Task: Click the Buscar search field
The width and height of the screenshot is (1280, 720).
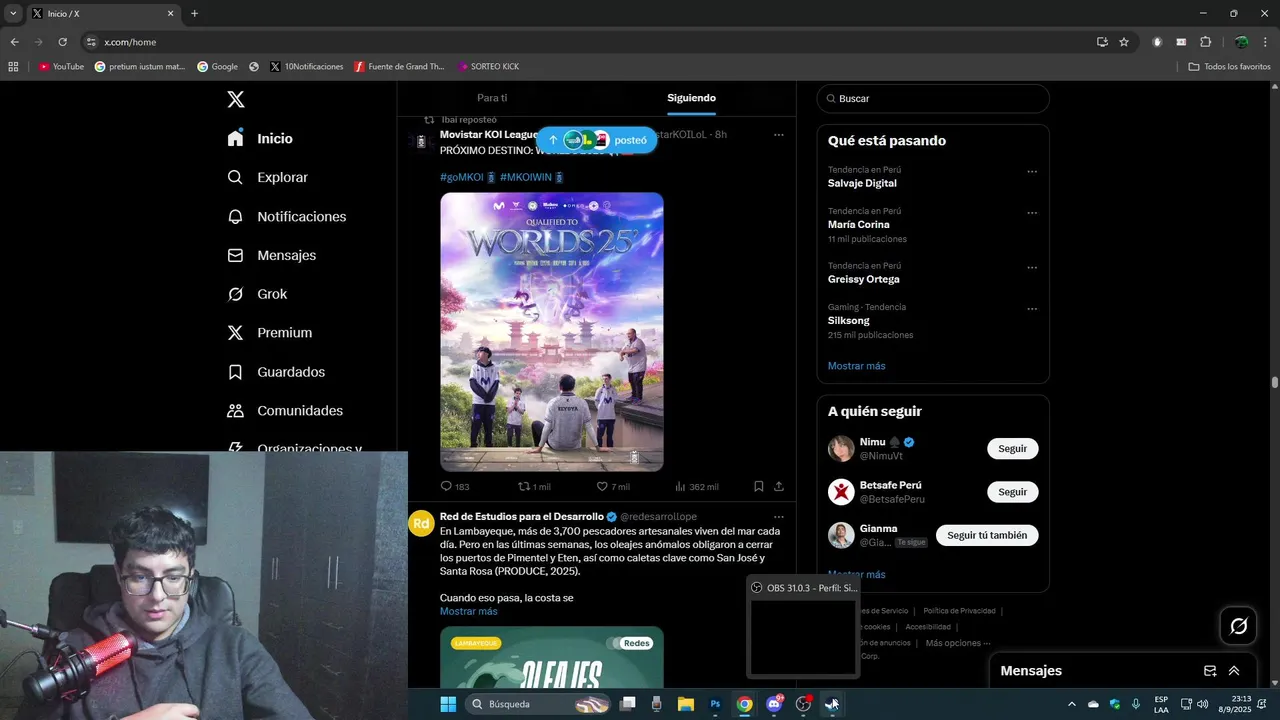Action: coord(933,99)
